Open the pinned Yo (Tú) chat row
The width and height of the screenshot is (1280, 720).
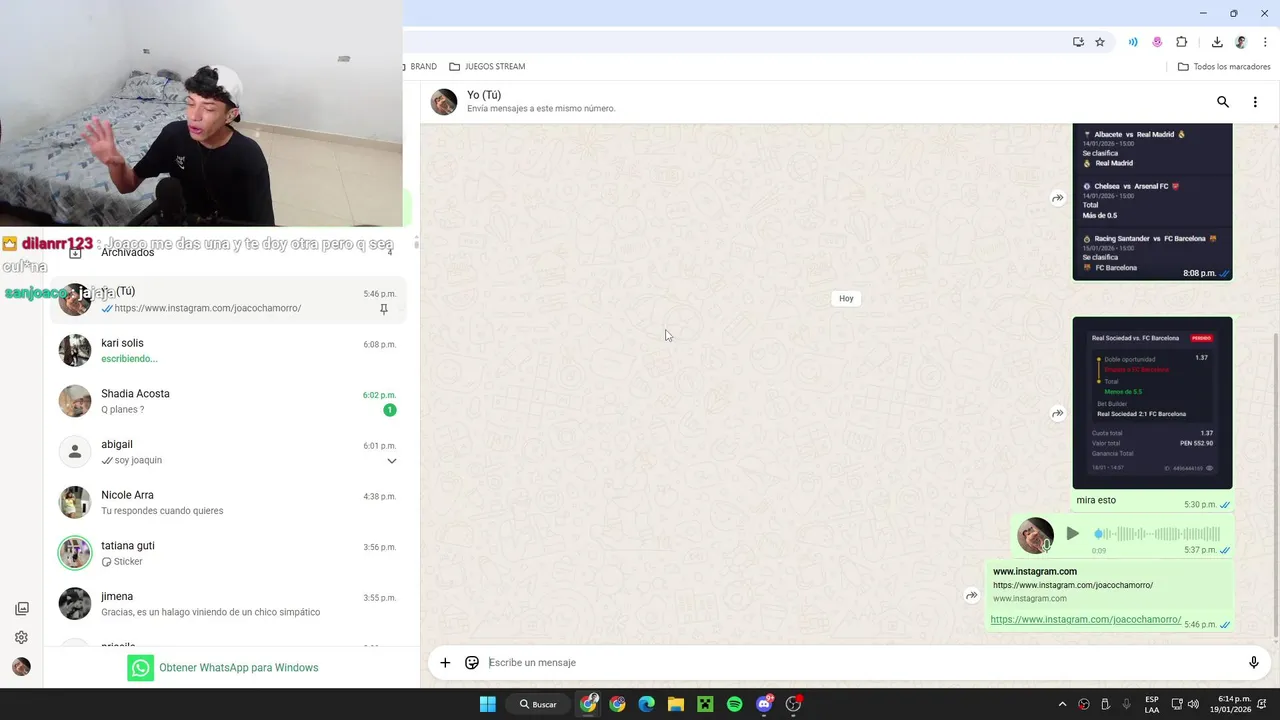coord(228,299)
